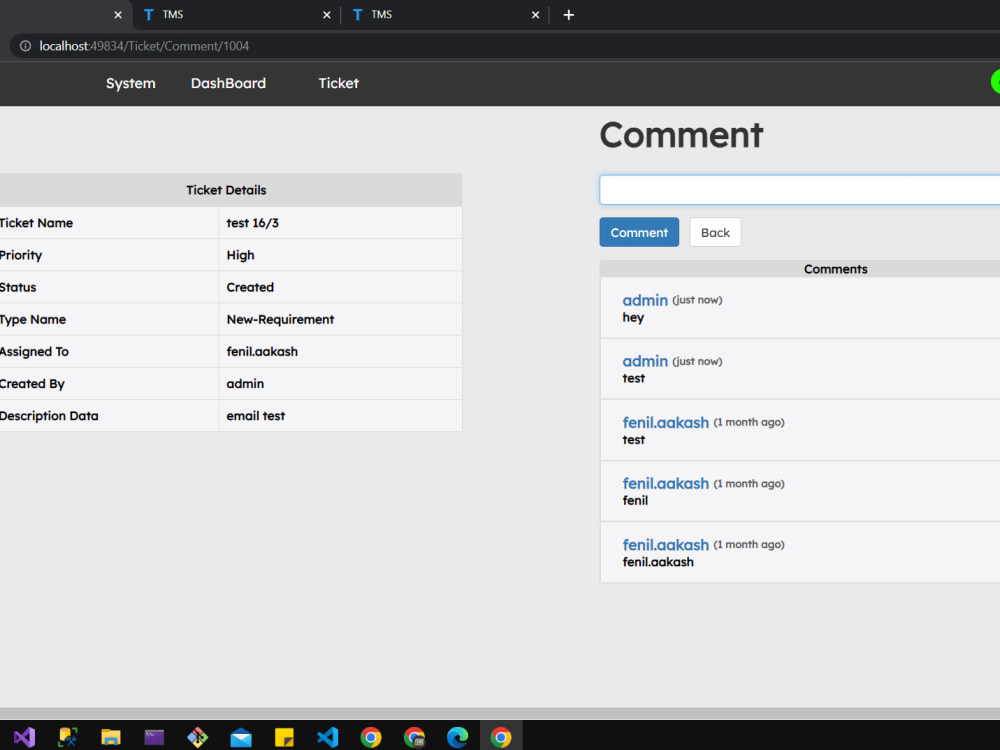Click the green user avatar in the navbar
The image size is (1000, 750).
coord(994,81)
